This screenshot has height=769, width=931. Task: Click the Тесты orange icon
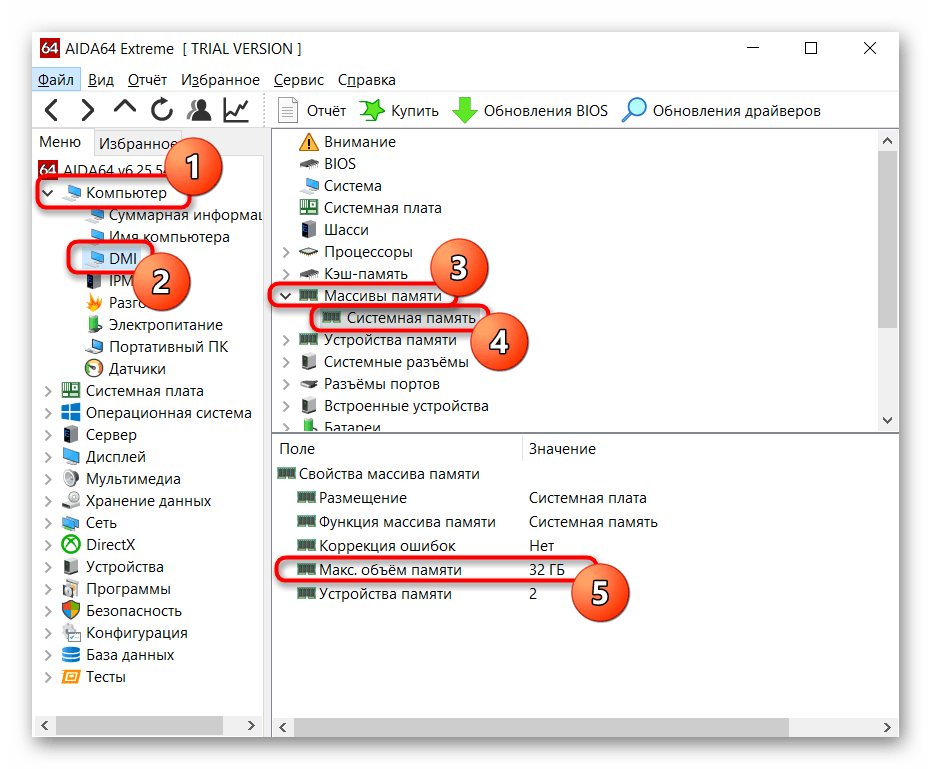coord(71,676)
